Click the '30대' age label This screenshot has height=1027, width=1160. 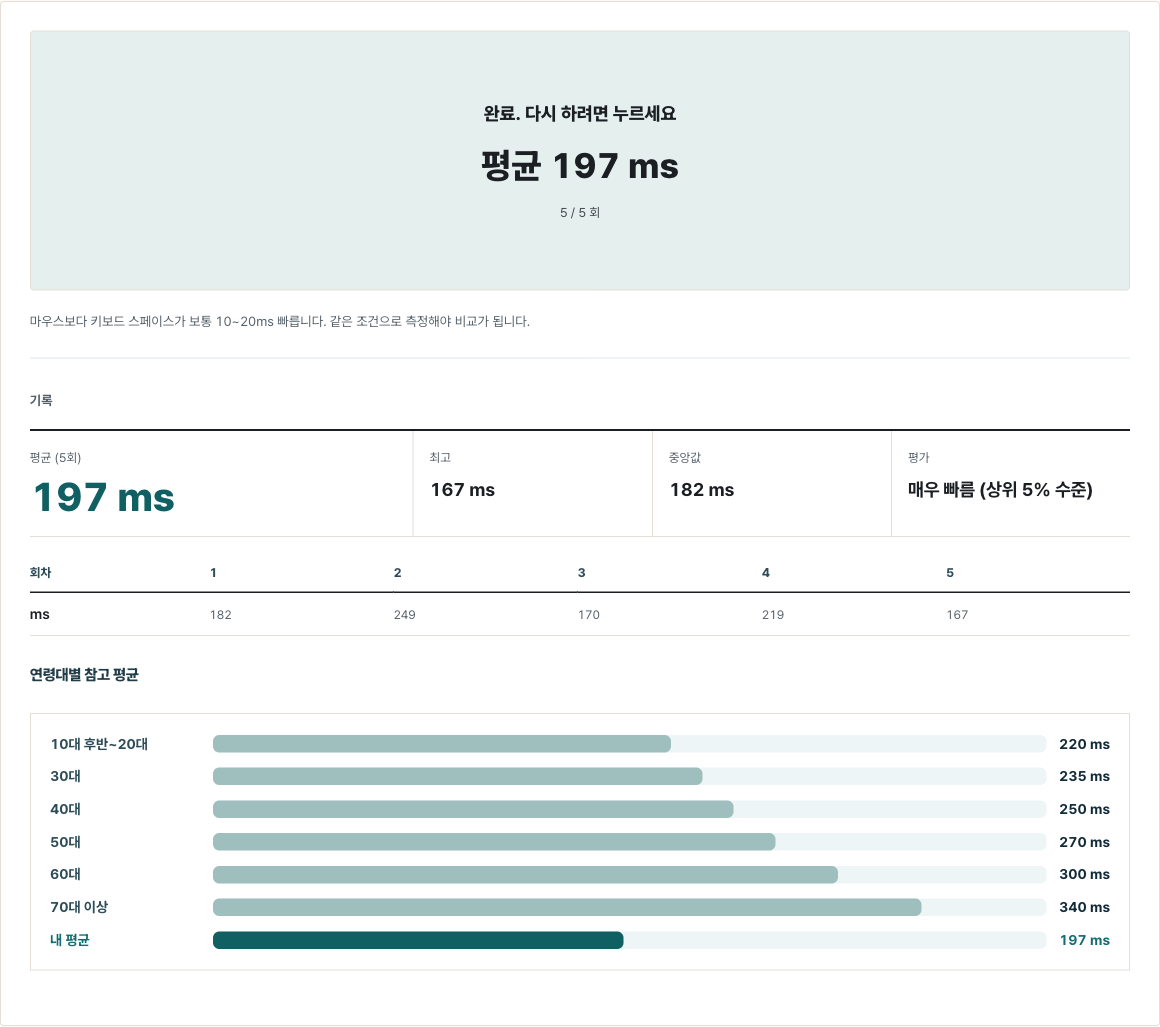(65, 776)
